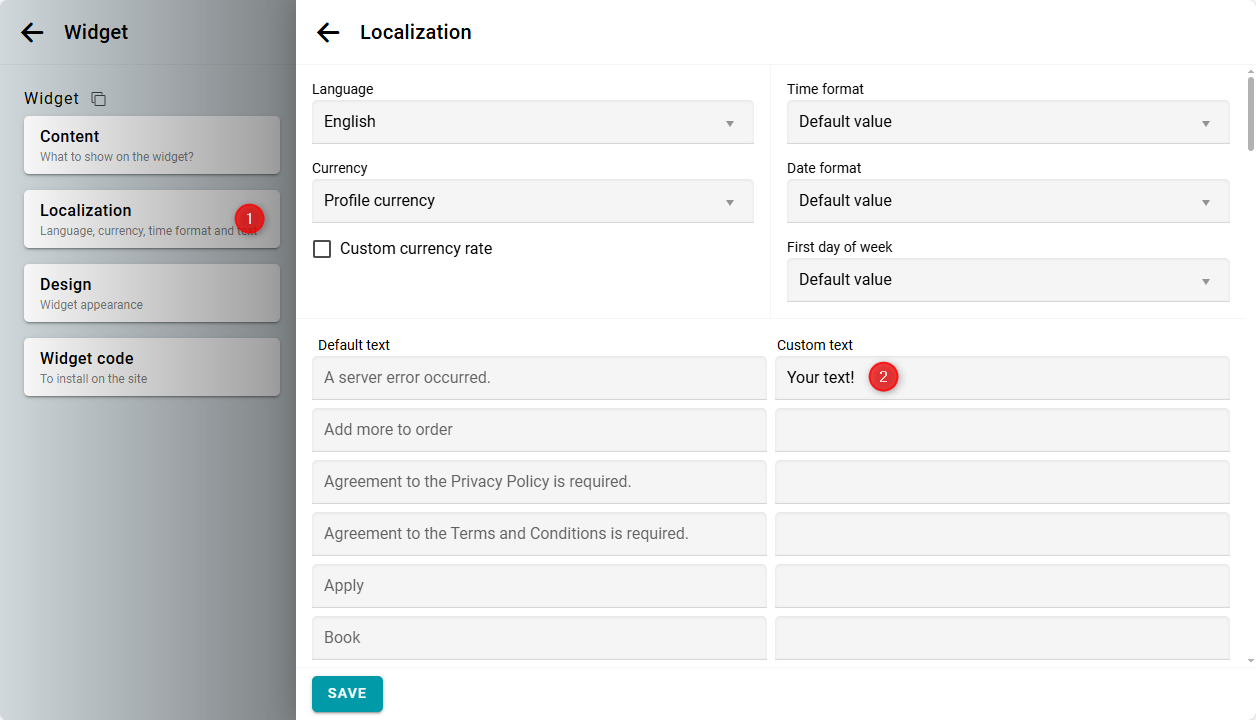The width and height of the screenshot is (1256, 720).
Task: Open the Language dropdown
Action: (x=532, y=122)
